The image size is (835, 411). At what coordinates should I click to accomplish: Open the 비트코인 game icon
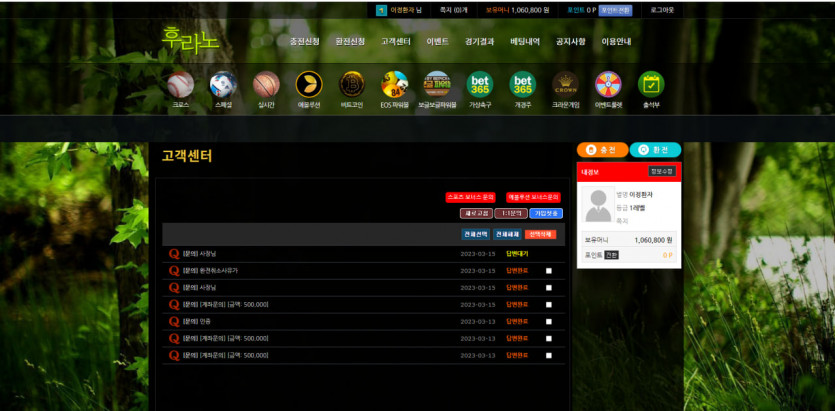coord(351,84)
